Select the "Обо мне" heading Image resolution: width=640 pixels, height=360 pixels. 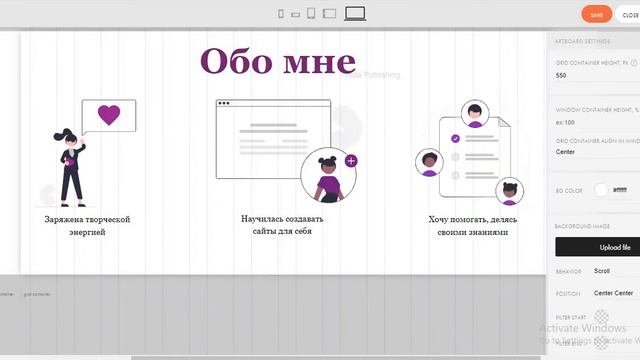tap(278, 61)
